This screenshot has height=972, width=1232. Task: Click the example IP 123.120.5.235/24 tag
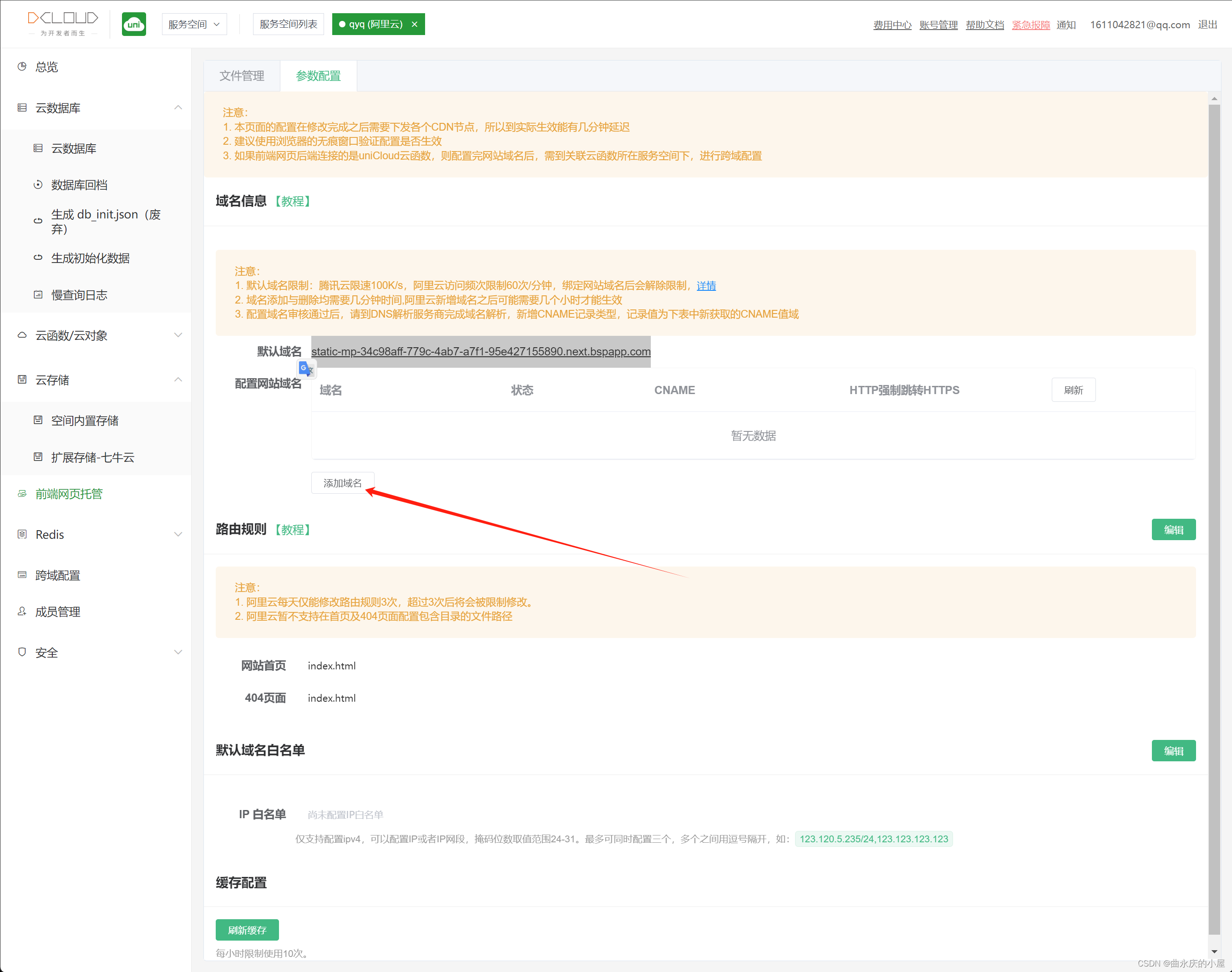[x=873, y=839]
